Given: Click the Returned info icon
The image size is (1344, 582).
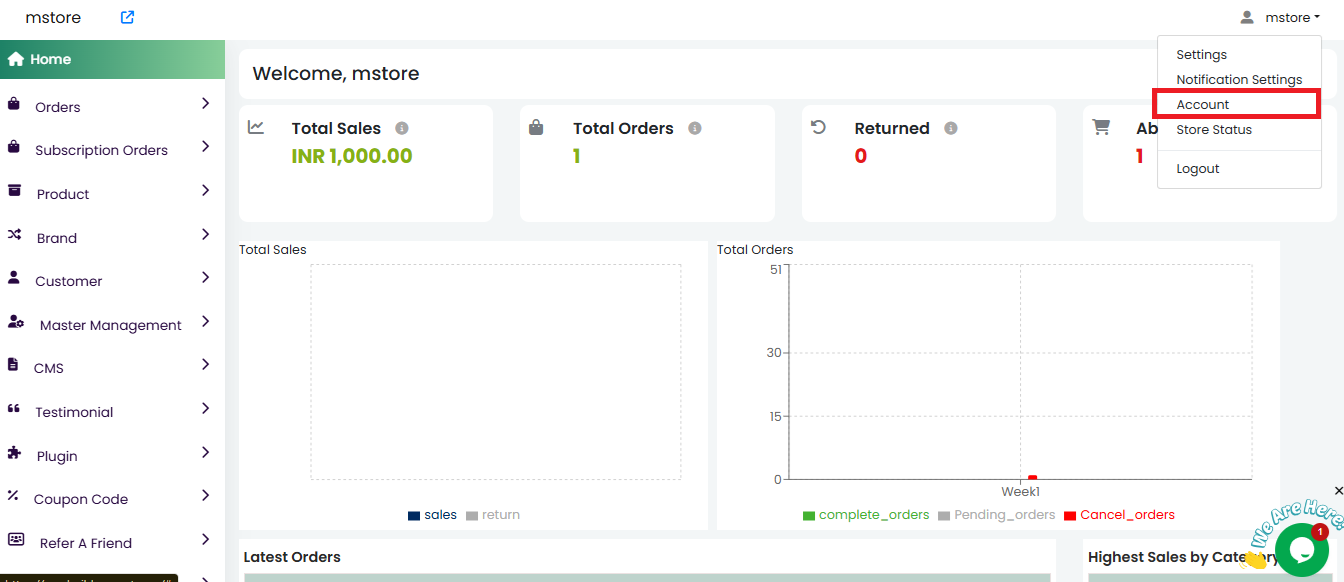Looking at the screenshot, I should point(951,129).
